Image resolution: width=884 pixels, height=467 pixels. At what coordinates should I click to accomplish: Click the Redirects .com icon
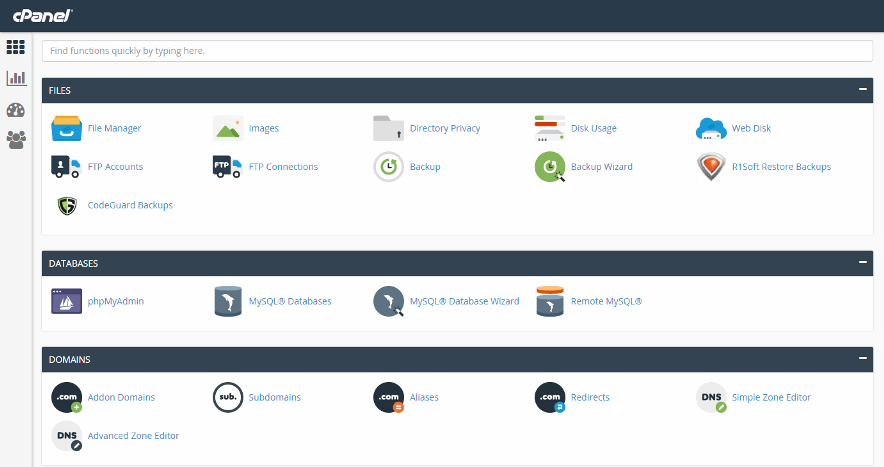point(550,398)
